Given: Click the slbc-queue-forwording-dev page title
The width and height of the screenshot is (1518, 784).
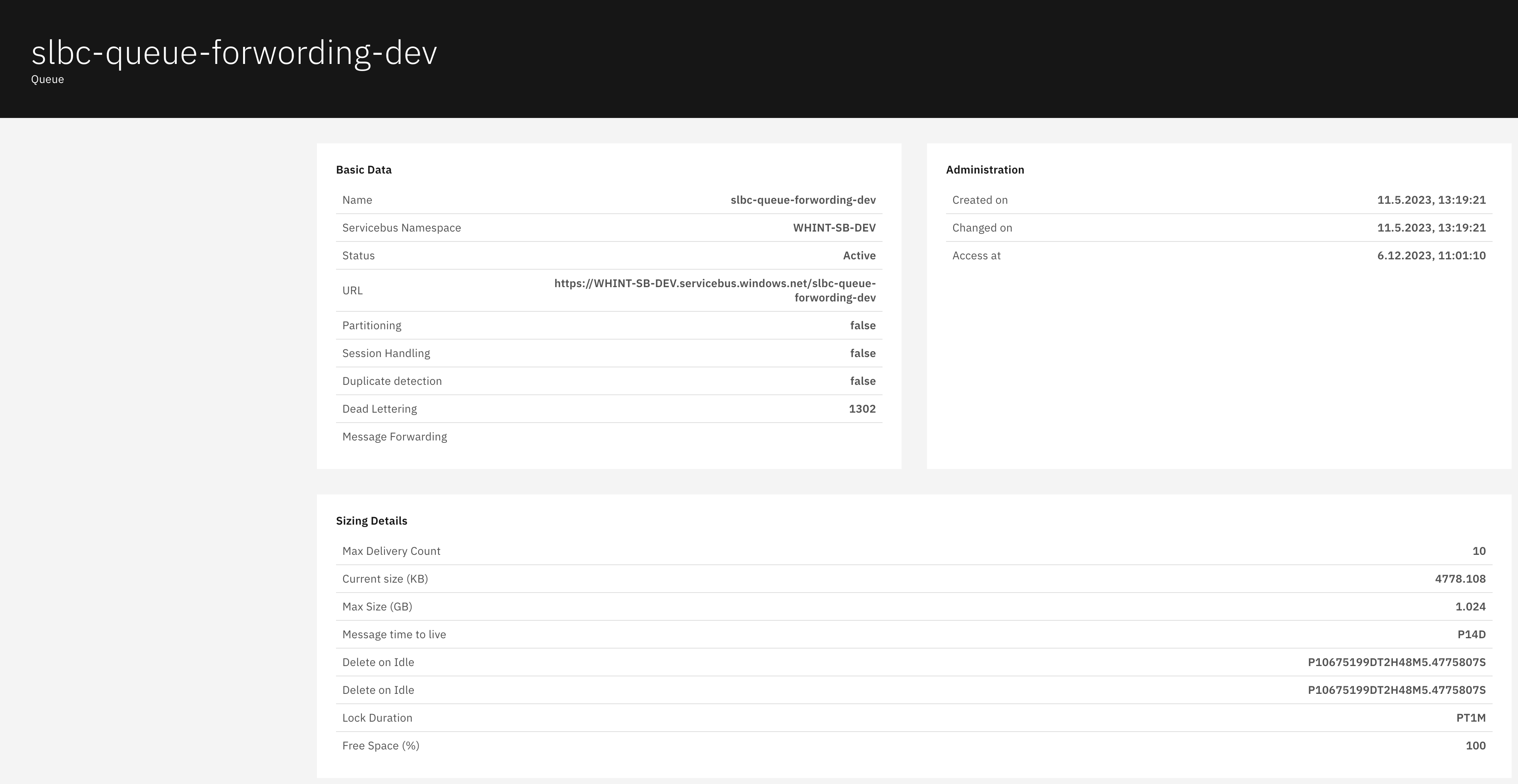Looking at the screenshot, I should (234, 52).
